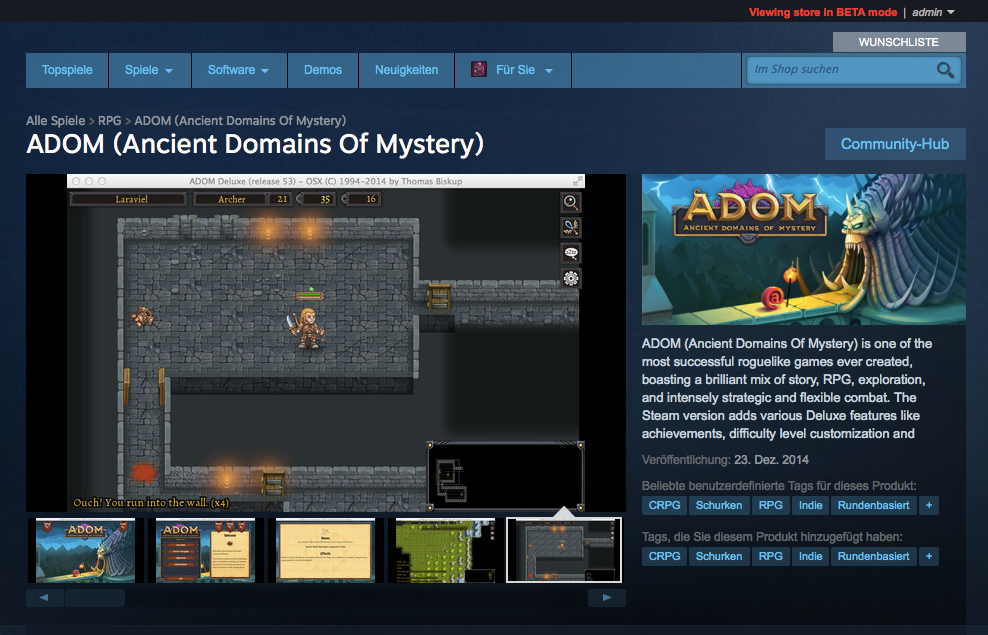This screenshot has height=635, width=988.
Task: Click the magnifying glass search icon
Action: coord(945,70)
